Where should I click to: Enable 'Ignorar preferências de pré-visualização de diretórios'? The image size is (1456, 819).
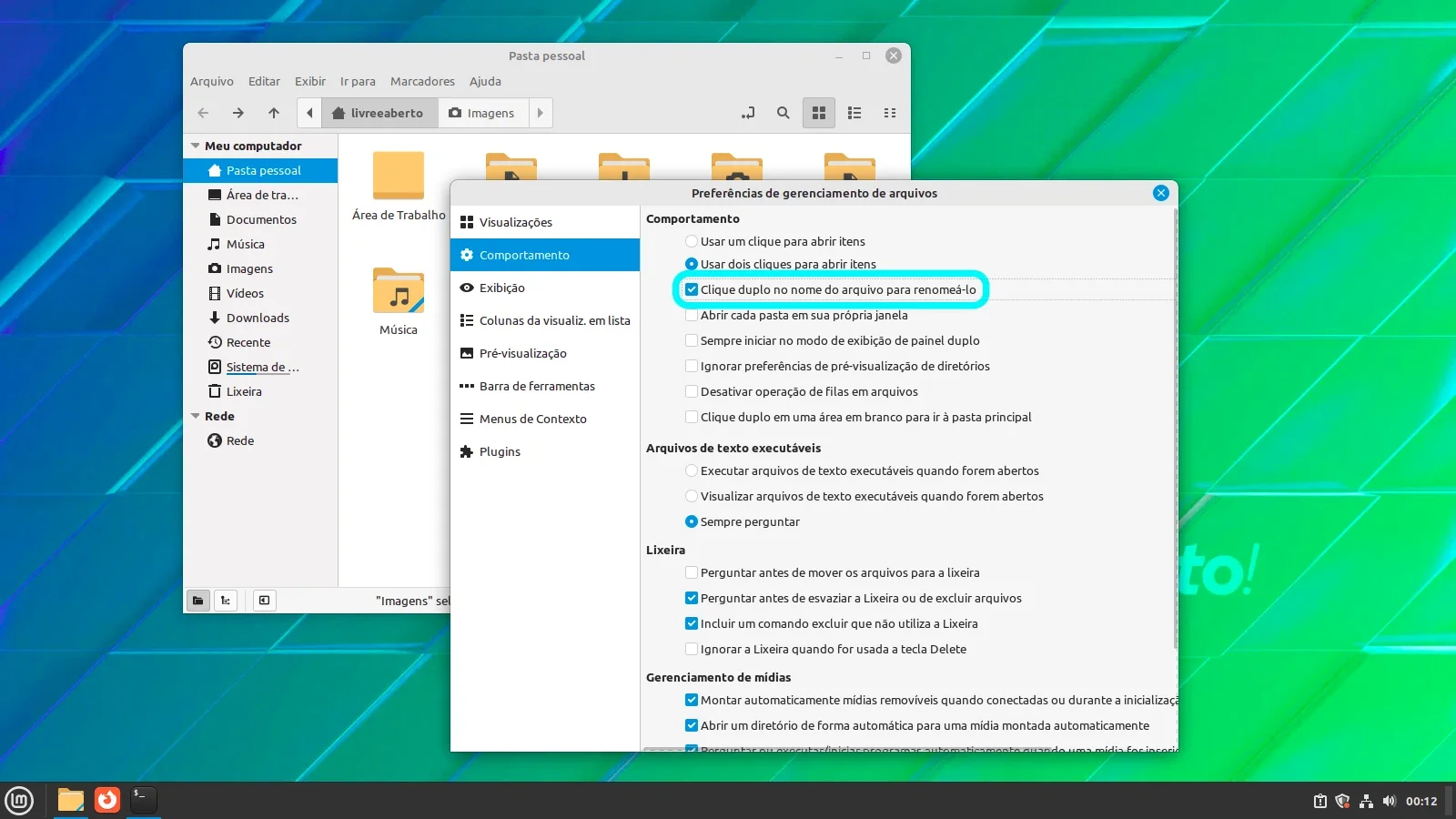click(x=837, y=367)
